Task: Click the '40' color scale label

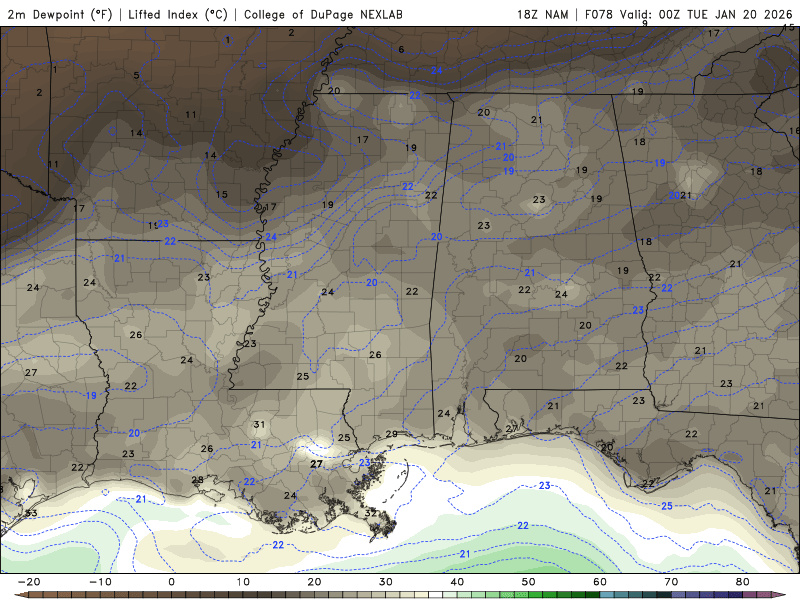Action: click(457, 582)
